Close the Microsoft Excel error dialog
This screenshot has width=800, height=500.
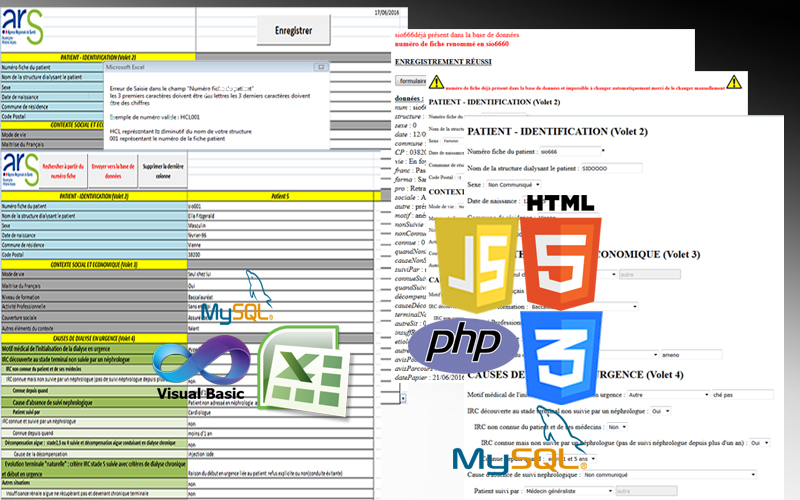coord(321,67)
